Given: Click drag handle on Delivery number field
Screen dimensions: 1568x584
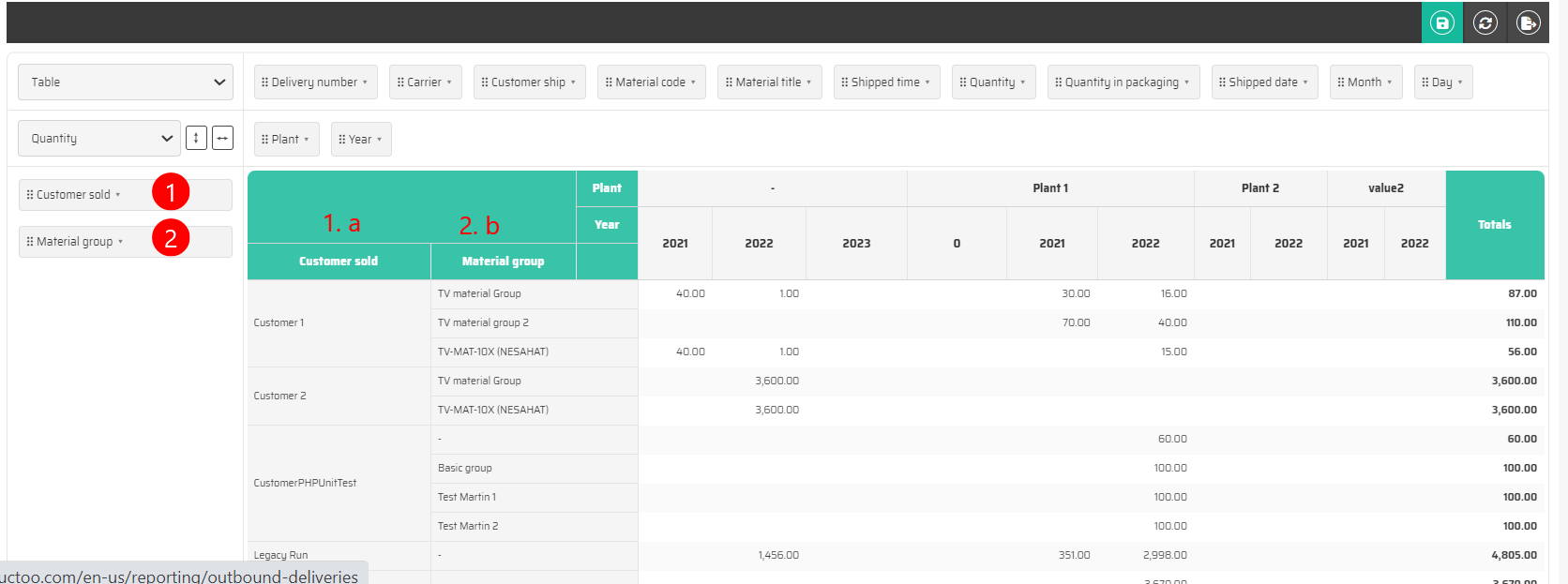Looking at the screenshot, I should tap(265, 82).
